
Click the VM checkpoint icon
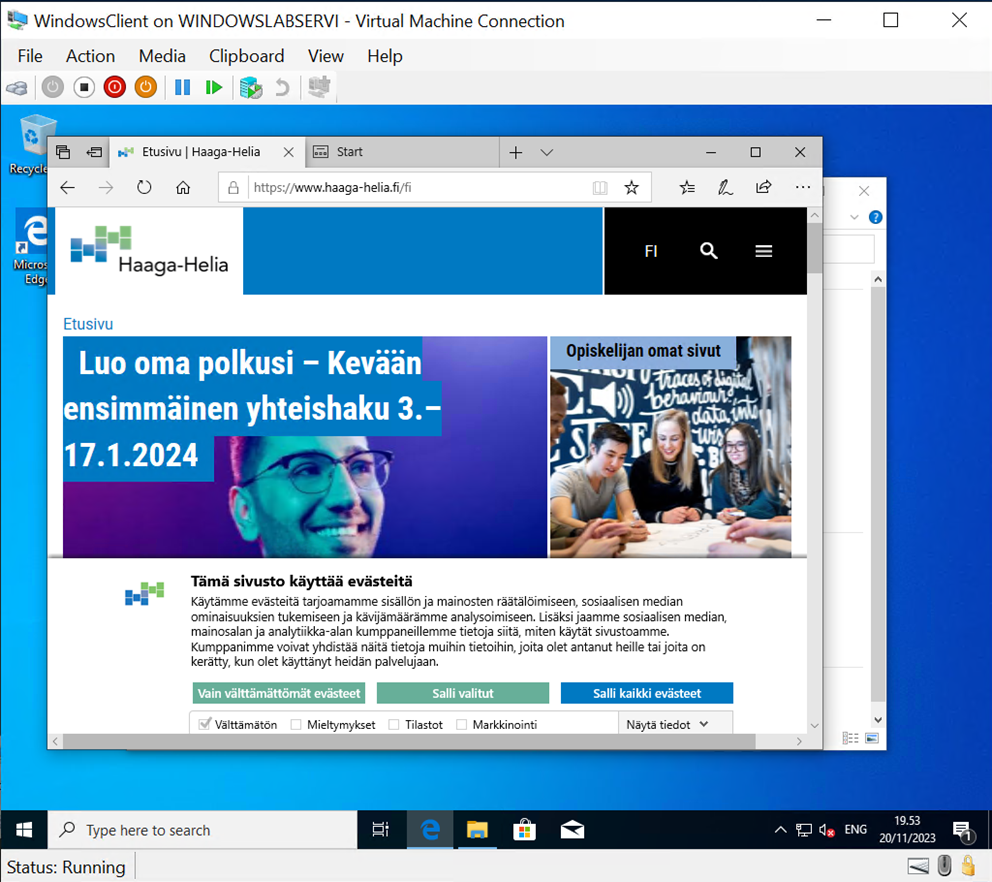coord(250,88)
